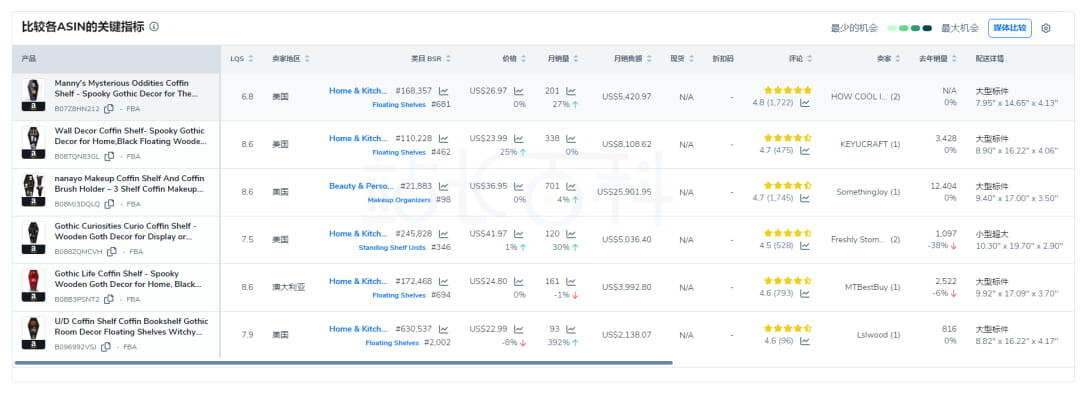
Task: Copy ASIN B088ZQMCVH with its copy icon
Action: pos(112,251)
